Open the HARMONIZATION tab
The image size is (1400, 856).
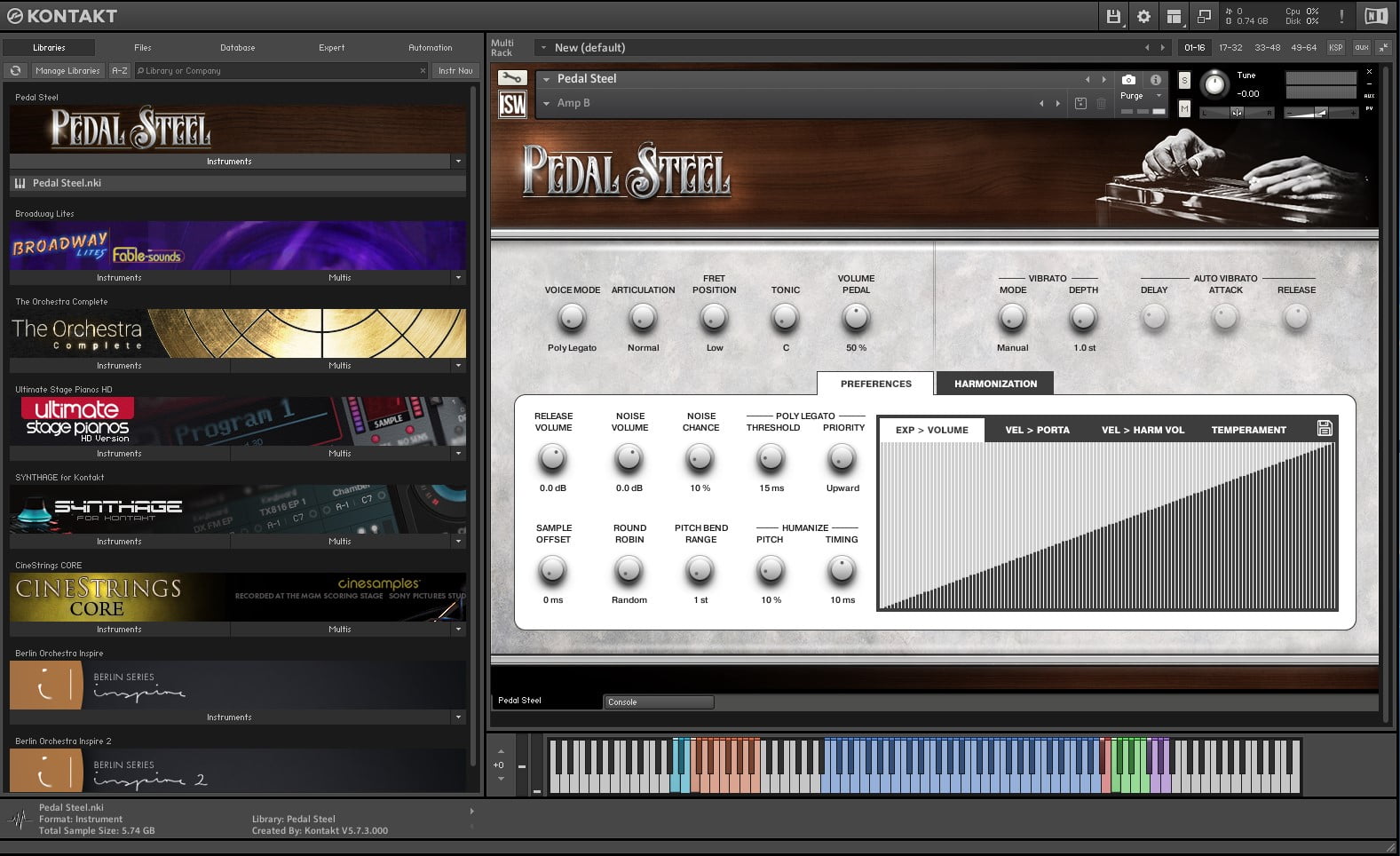click(995, 384)
